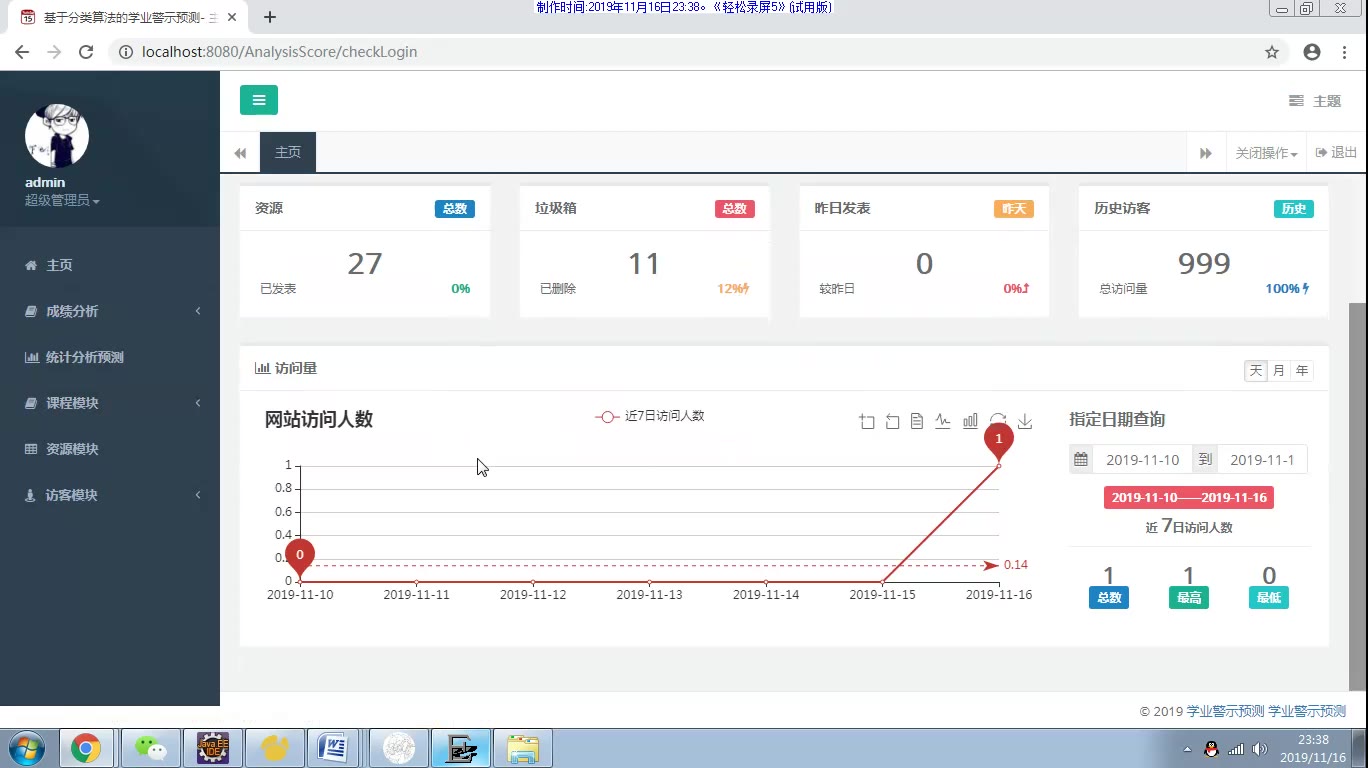Save chart as image download icon

point(1025,422)
